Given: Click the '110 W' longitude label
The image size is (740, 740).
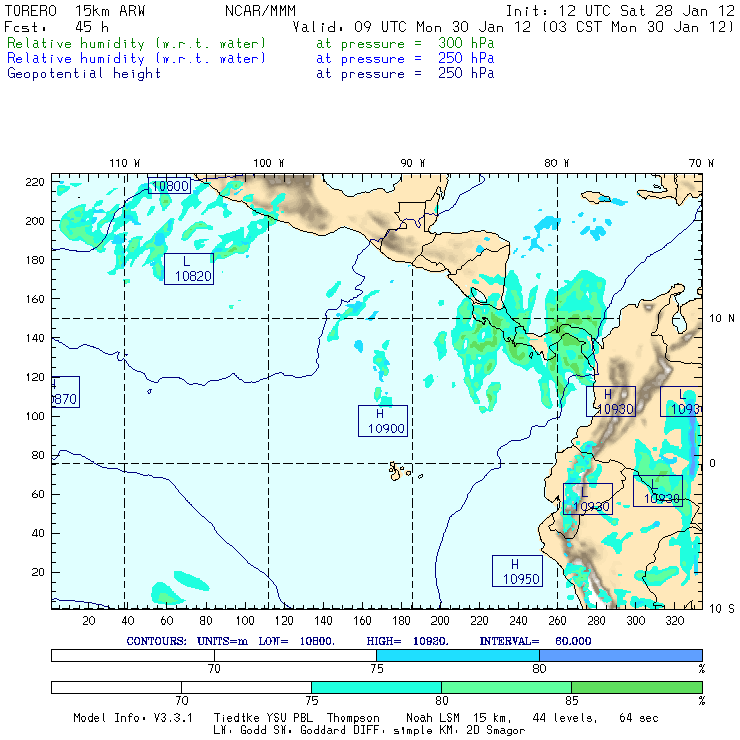Looking at the screenshot, I should click(x=125, y=163).
